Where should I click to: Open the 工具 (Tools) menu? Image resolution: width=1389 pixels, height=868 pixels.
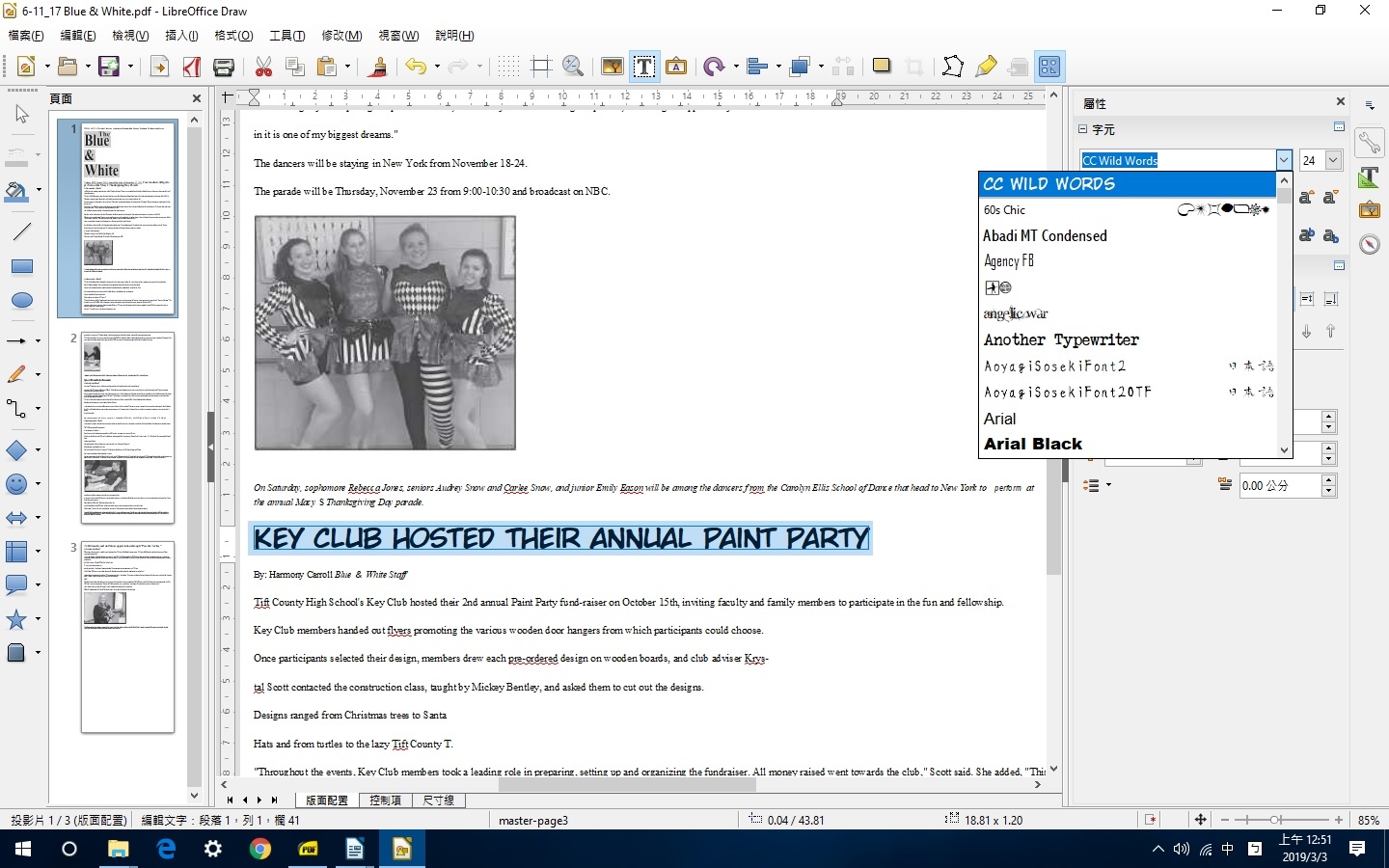click(287, 36)
